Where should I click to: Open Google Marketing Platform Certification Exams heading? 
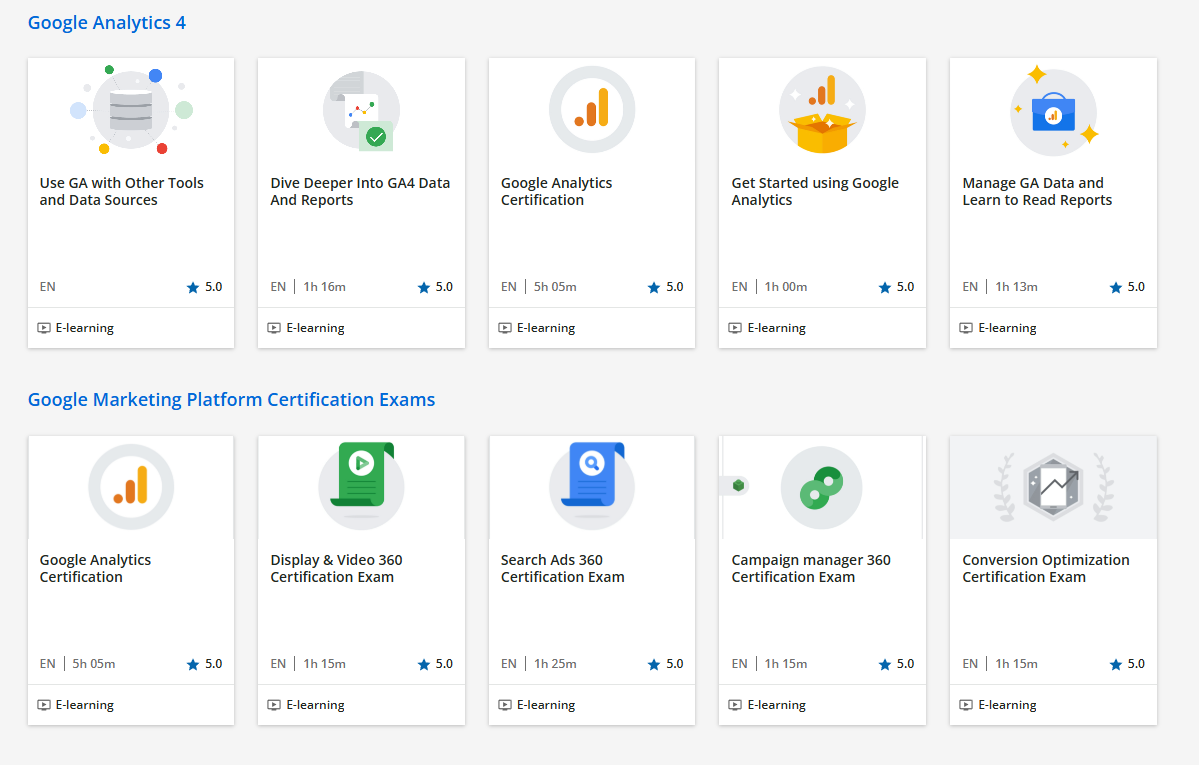click(x=231, y=400)
